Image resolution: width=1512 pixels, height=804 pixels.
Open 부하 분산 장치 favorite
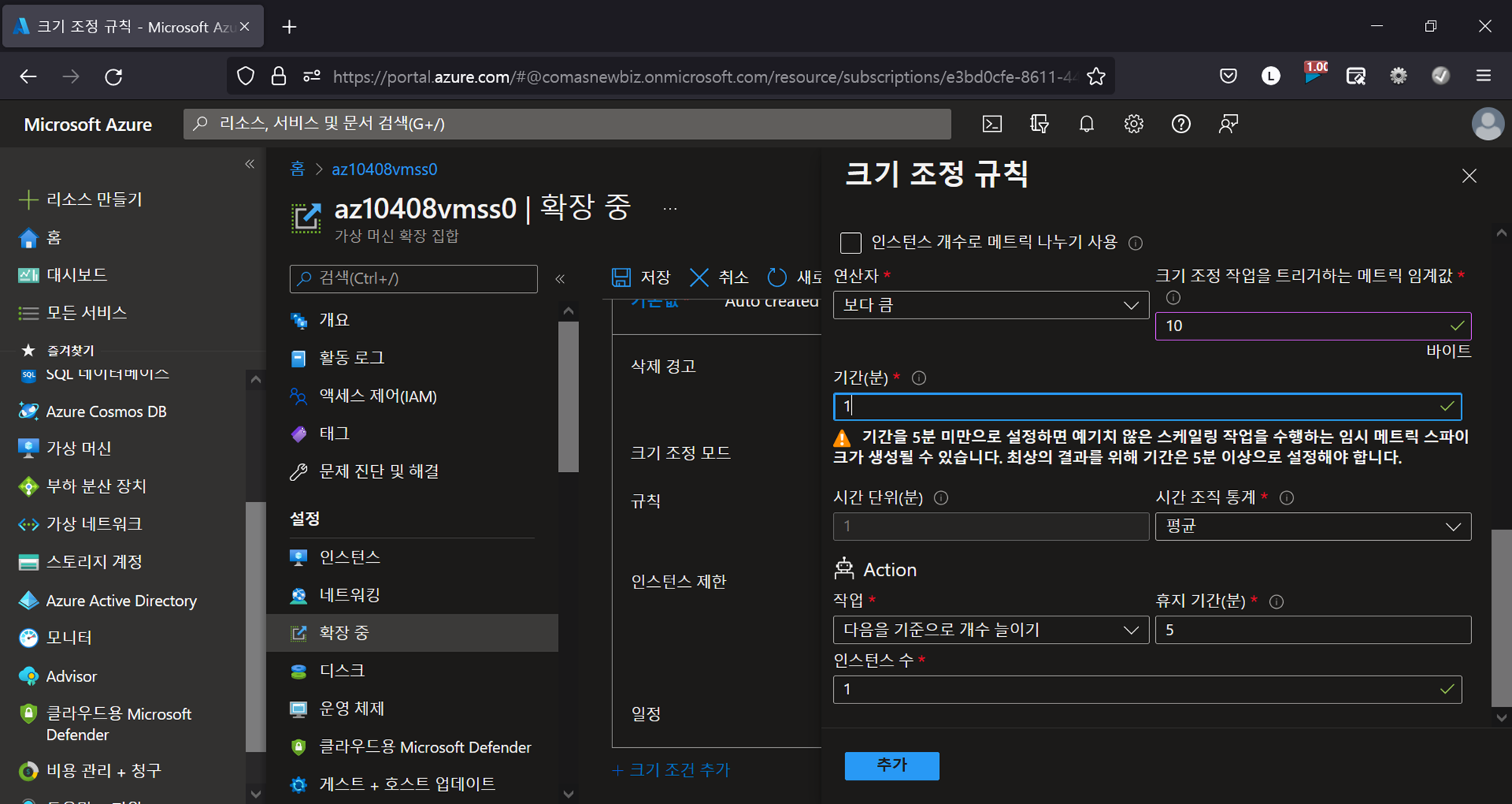[82, 486]
